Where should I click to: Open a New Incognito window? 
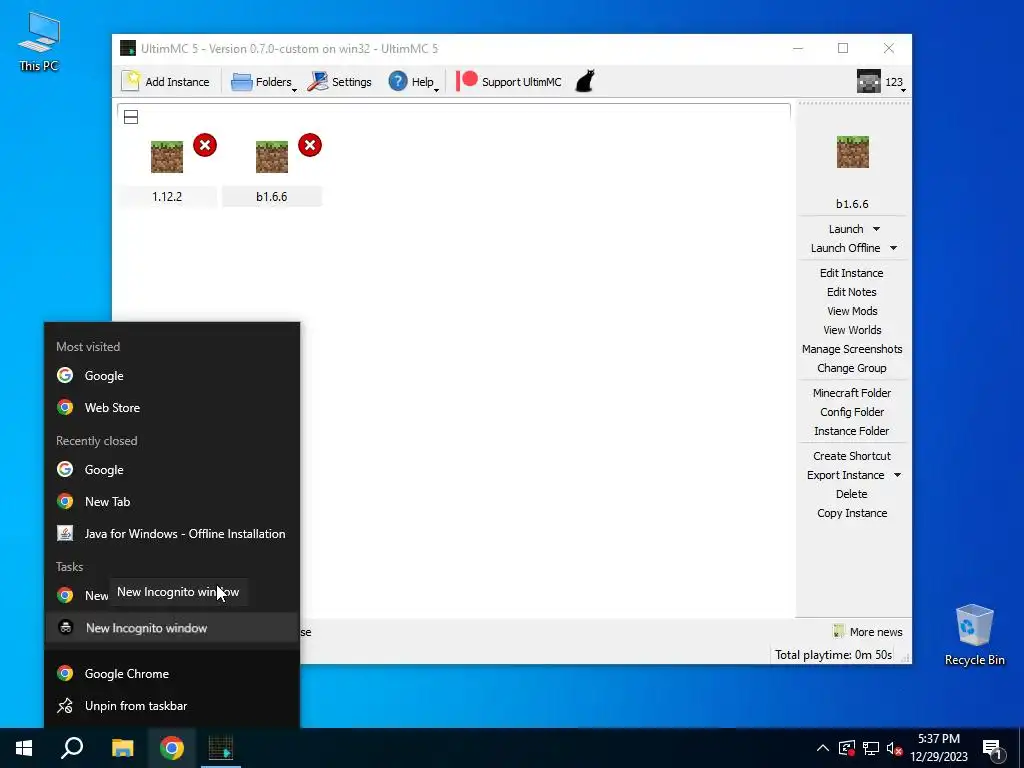point(172,628)
